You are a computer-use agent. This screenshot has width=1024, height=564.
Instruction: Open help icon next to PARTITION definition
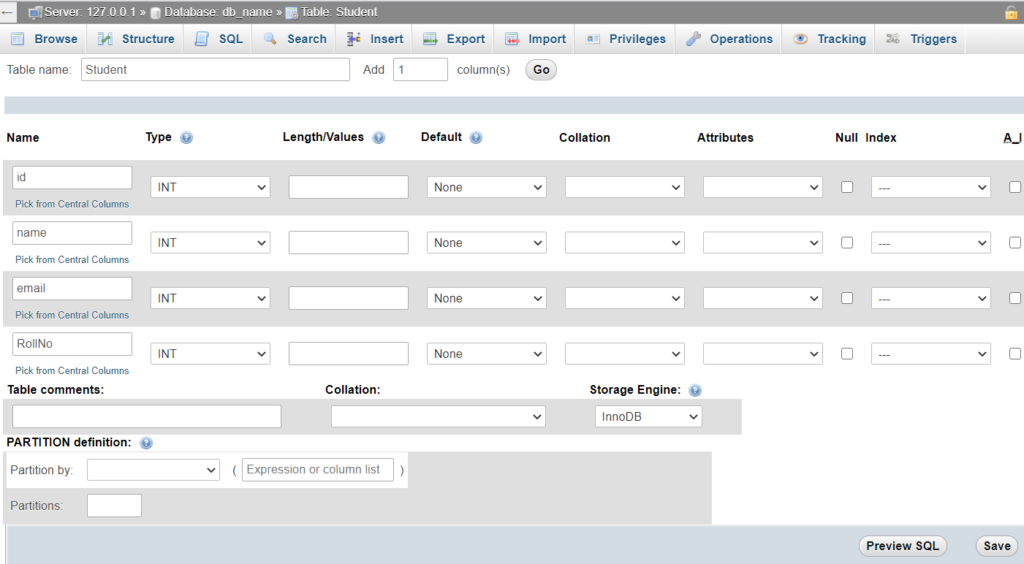pos(146,443)
